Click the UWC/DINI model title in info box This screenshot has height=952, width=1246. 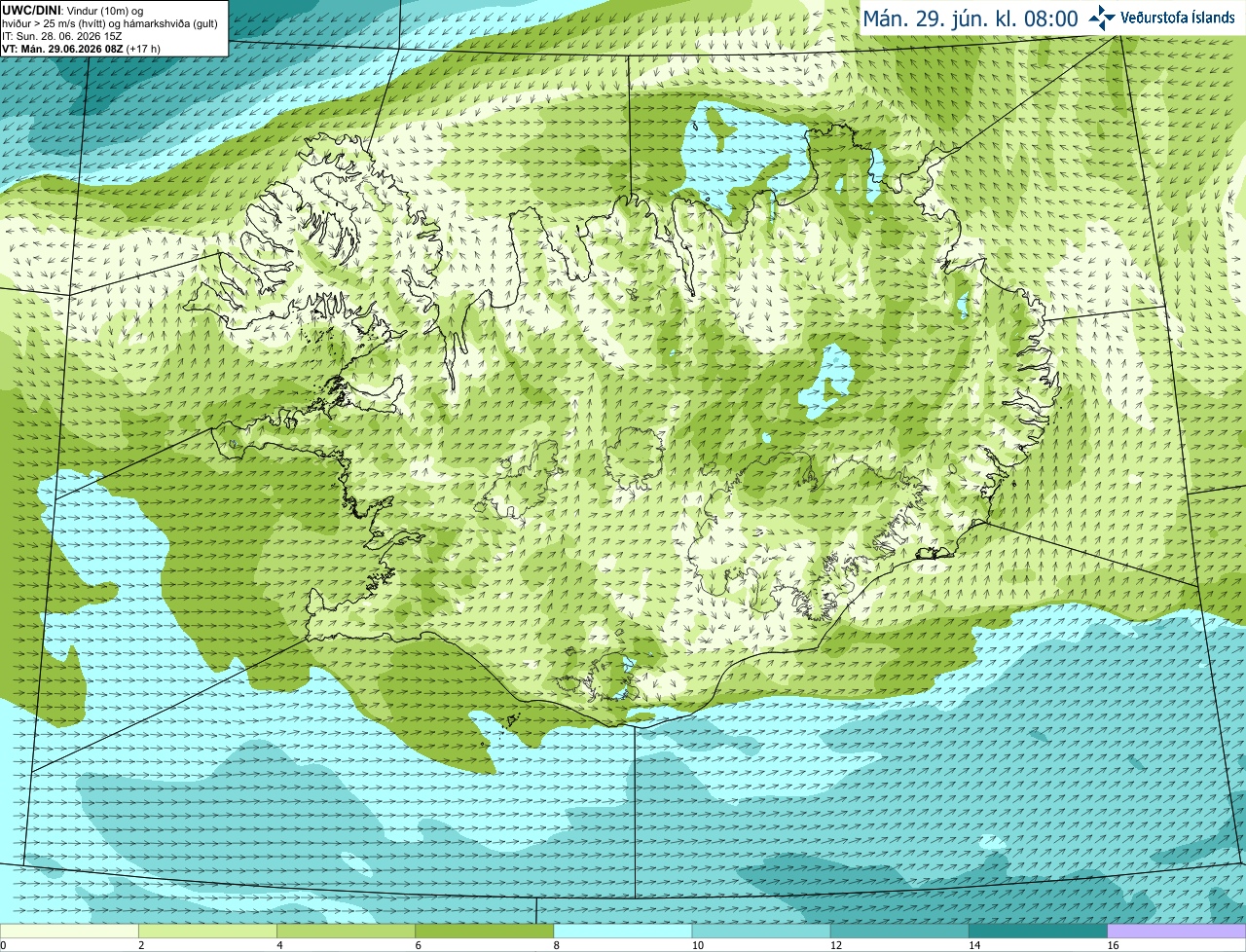[30, 10]
